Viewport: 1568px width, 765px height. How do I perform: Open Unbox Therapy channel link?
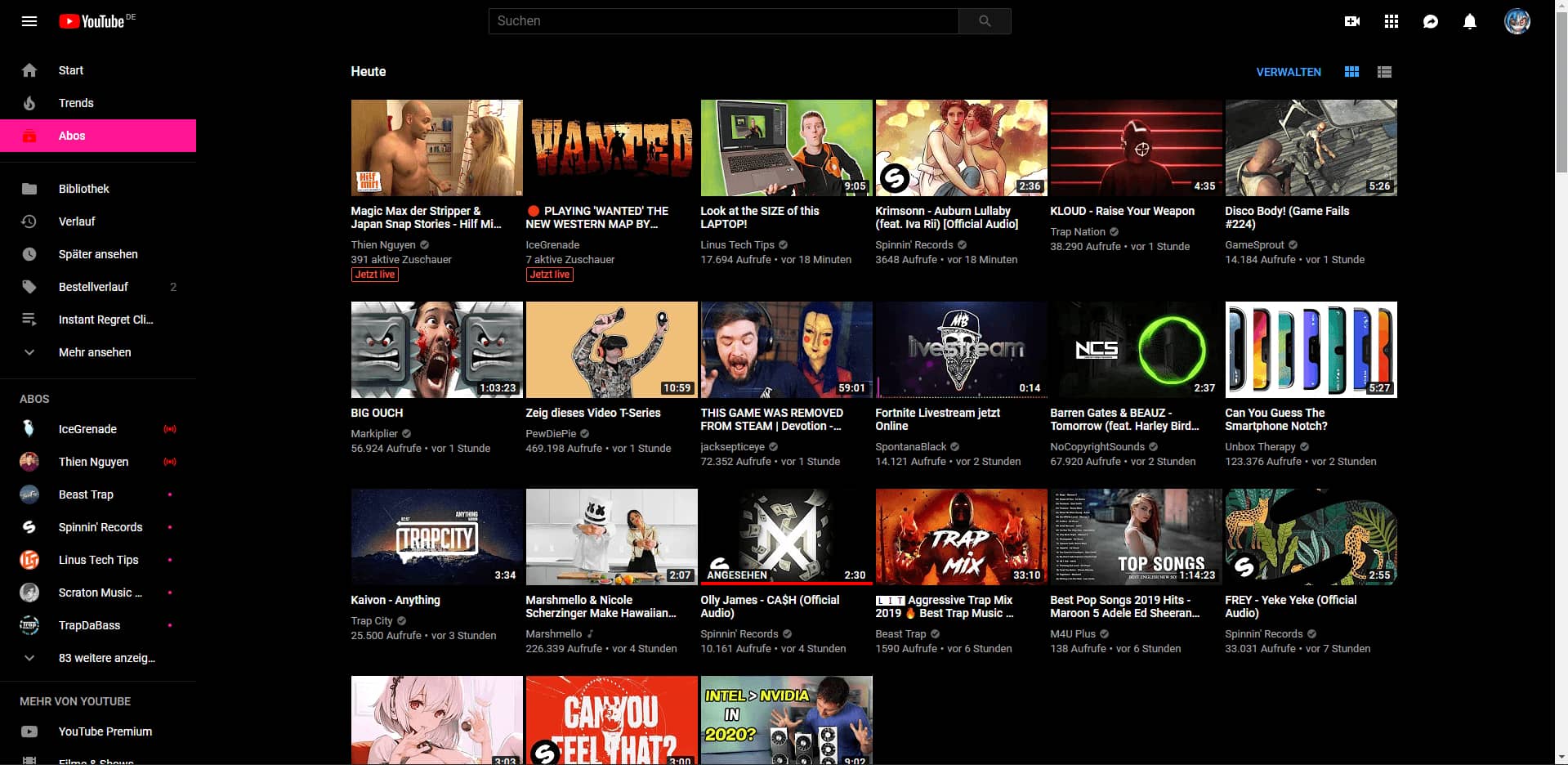click(x=1260, y=447)
